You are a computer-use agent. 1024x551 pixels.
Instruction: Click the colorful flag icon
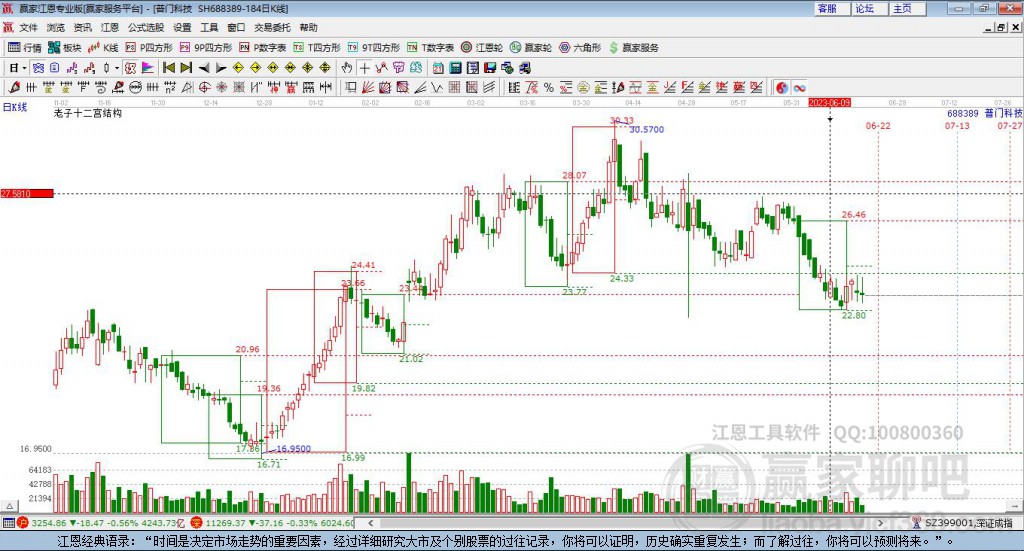(x=148, y=68)
